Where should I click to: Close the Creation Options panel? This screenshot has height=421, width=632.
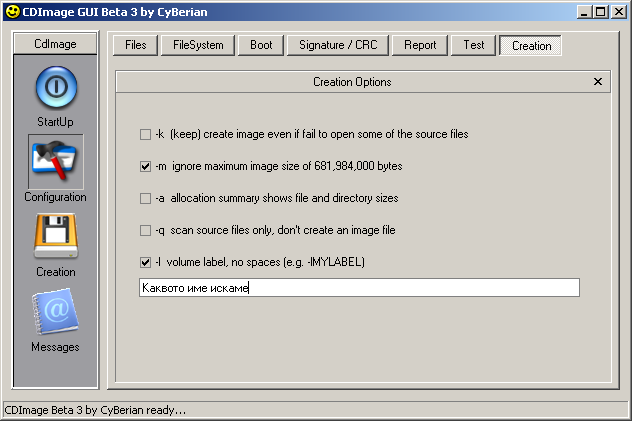(598, 82)
